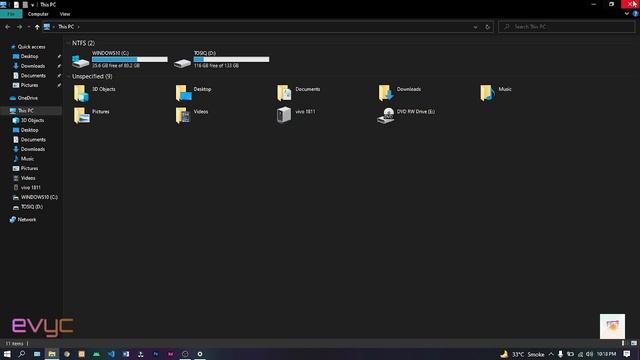The width and height of the screenshot is (640, 360).
Task: Select OneDrive in navigation pane
Action: pyautogui.click(x=27, y=98)
